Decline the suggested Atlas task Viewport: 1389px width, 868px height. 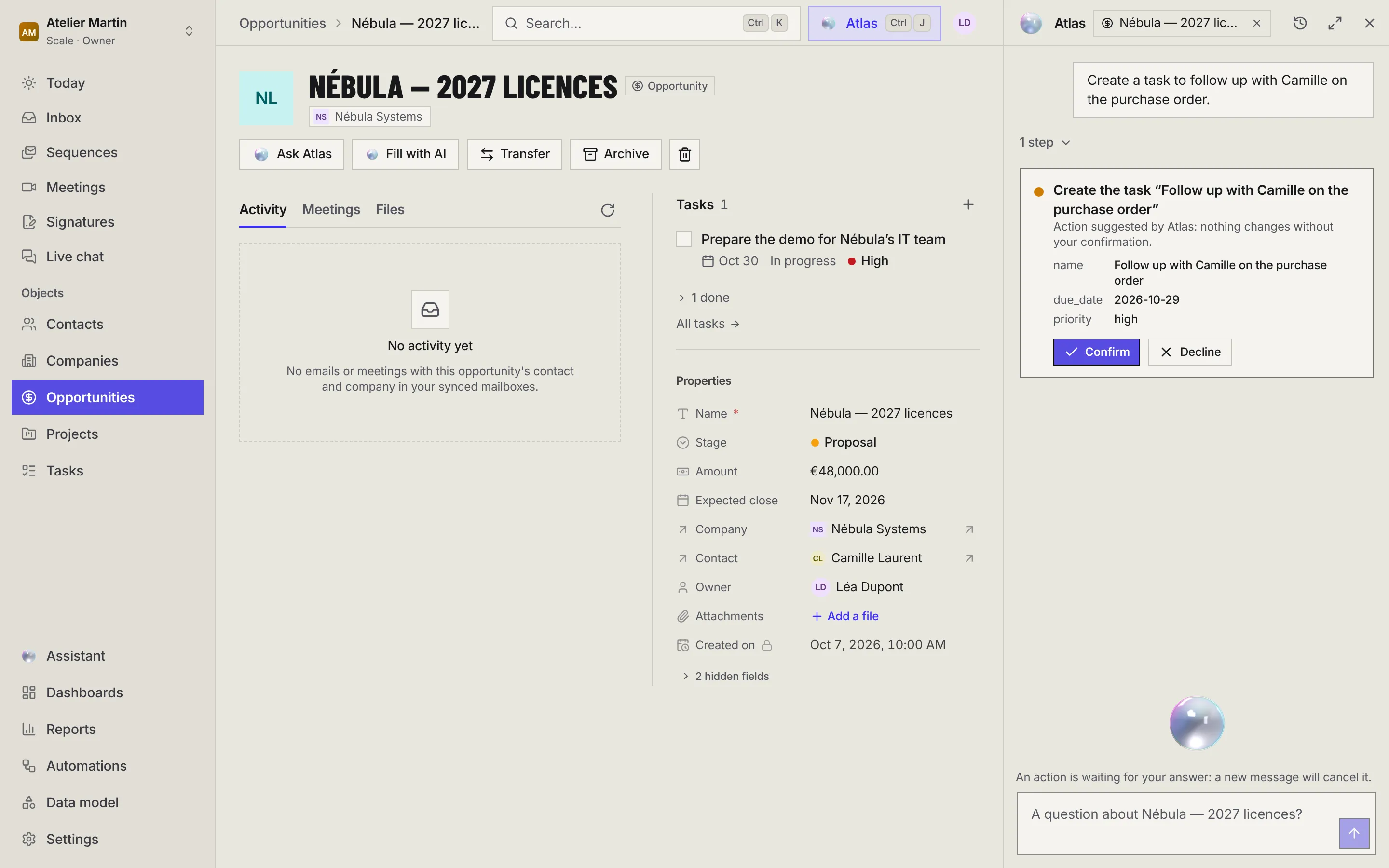click(1189, 352)
